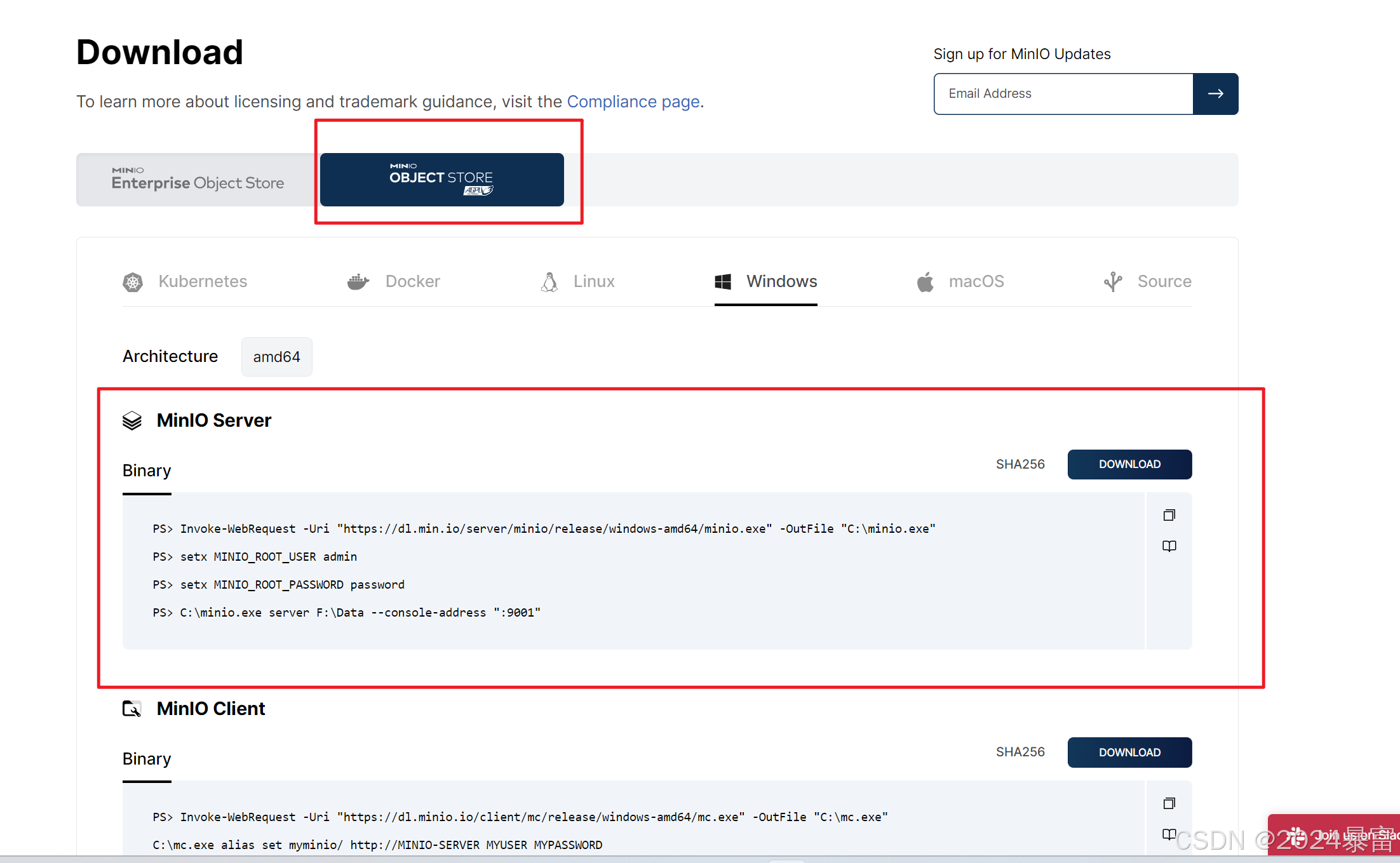Click the Docker whale icon
1400x863 pixels.
click(358, 281)
